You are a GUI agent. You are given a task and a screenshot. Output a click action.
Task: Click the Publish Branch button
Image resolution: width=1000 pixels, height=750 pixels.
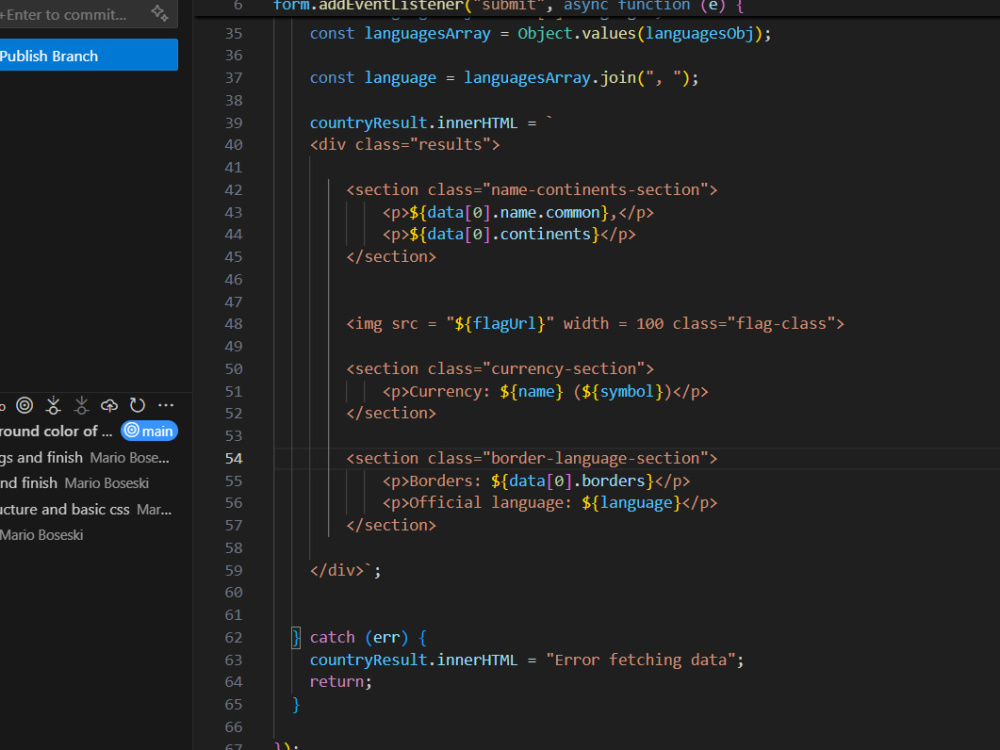[89, 55]
